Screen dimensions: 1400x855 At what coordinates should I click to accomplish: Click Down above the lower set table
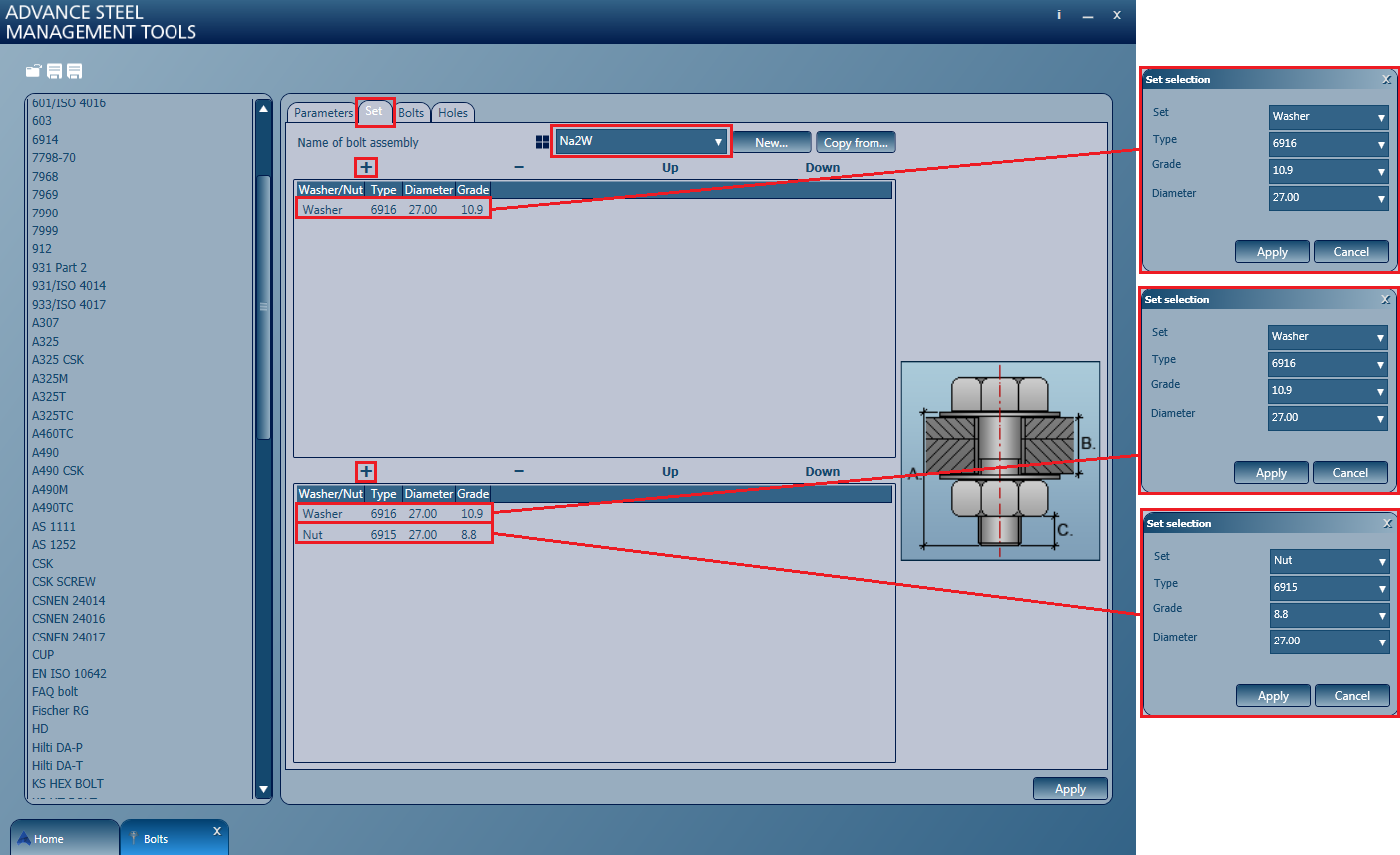click(823, 472)
